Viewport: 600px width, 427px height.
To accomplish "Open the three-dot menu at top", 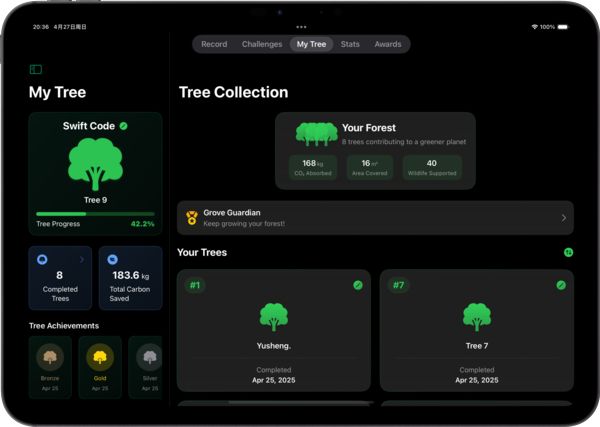I will pyautogui.click(x=301, y=26).
